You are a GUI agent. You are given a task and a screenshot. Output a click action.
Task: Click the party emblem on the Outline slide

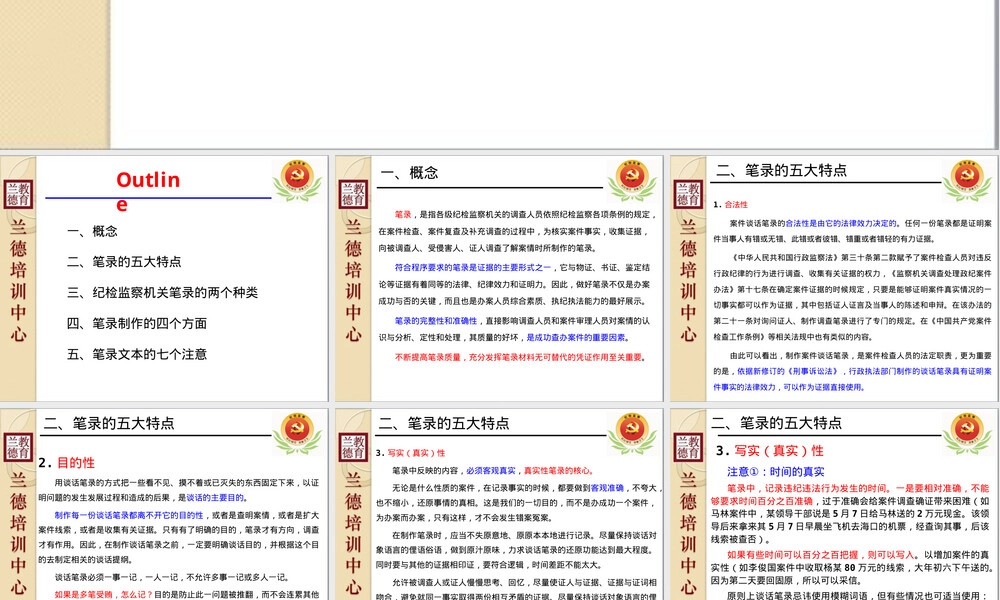point(298,180)
